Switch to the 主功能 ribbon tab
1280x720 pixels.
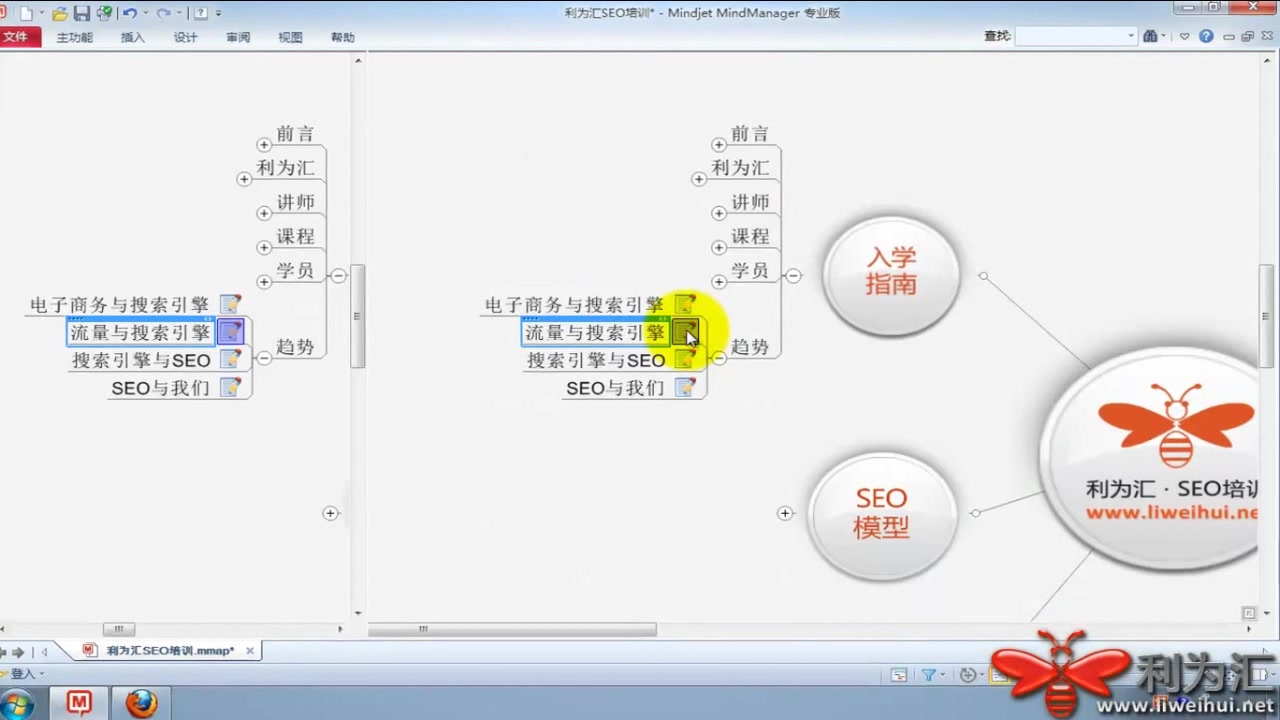[x=75, y=37]
